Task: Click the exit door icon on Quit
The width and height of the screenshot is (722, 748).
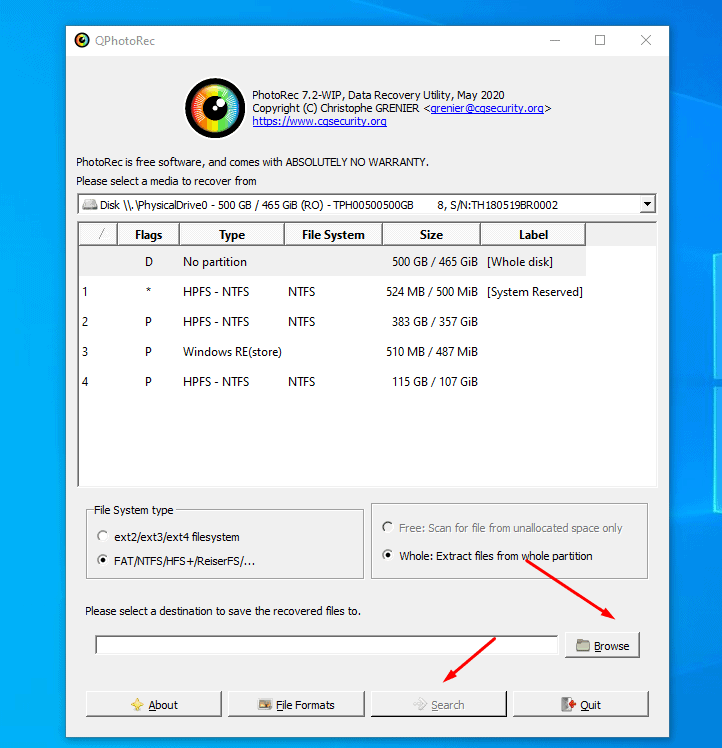Action: click(x=567, y=705)
